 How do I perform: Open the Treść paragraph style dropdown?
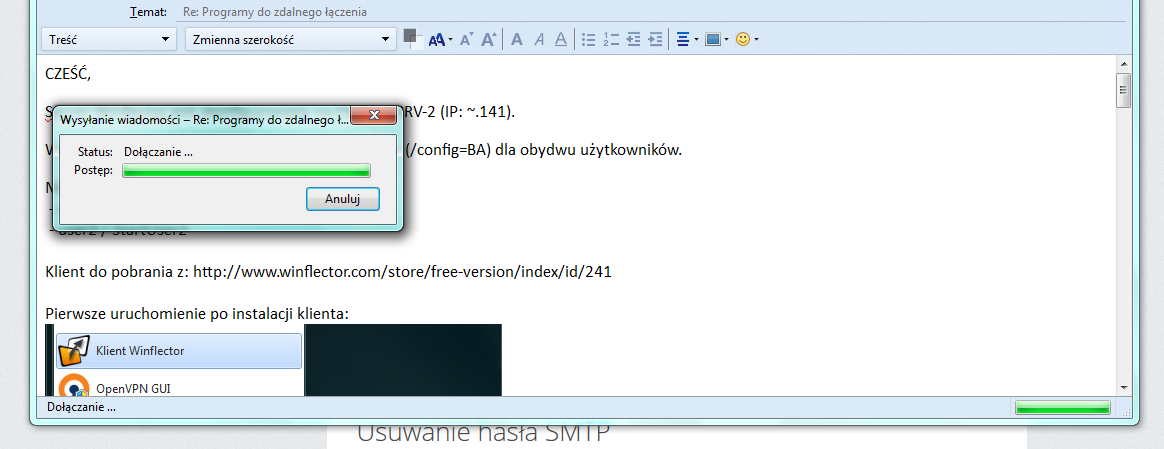[x=109, y=39]
